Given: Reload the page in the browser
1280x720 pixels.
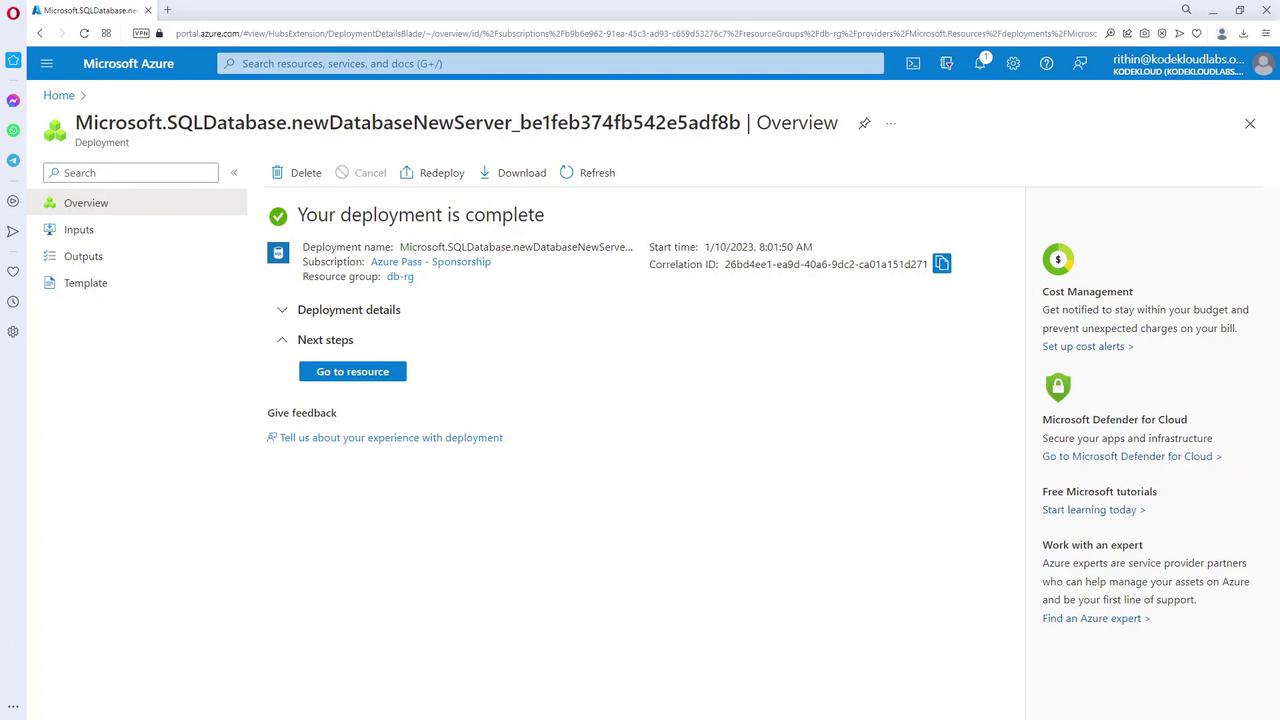Looking at the screenshot, I should (84, 33).
